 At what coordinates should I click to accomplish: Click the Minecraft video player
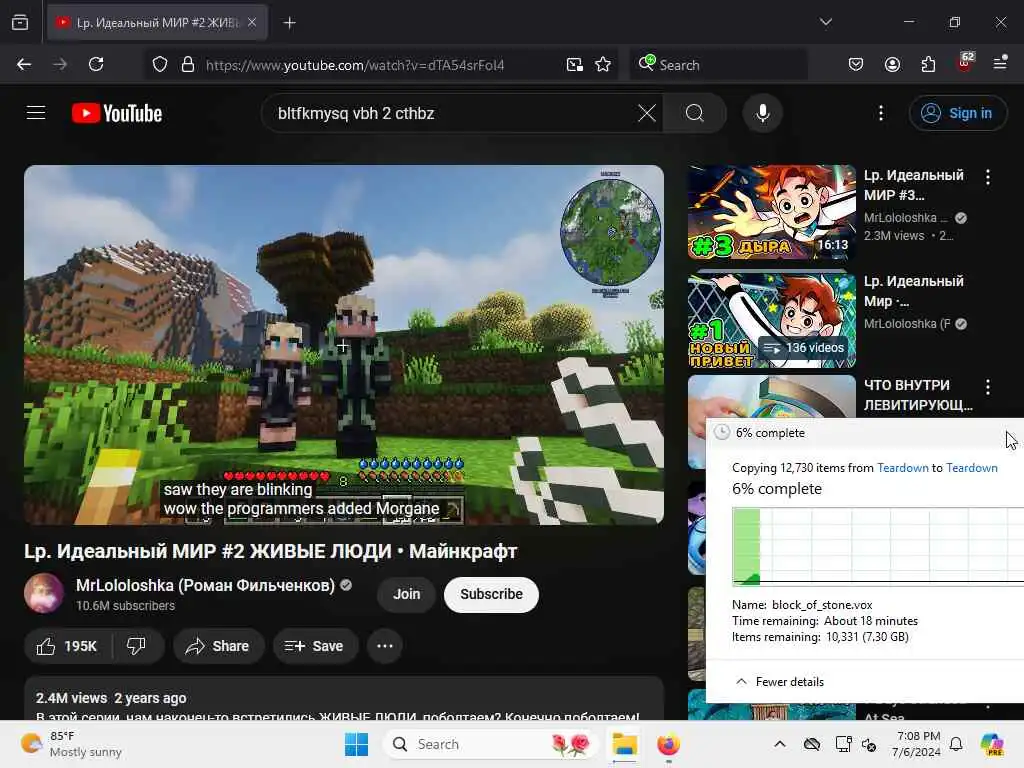(344, 345)
